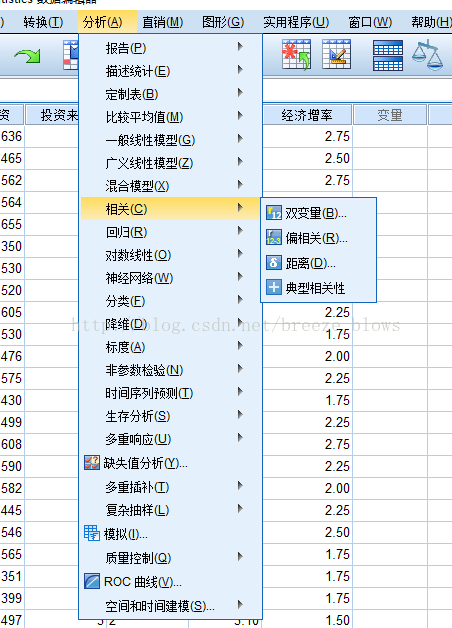Expand the 时间序列预测(T) submenu
The height and width of the screenshot is (628, 452).
[x=171, y=393]
